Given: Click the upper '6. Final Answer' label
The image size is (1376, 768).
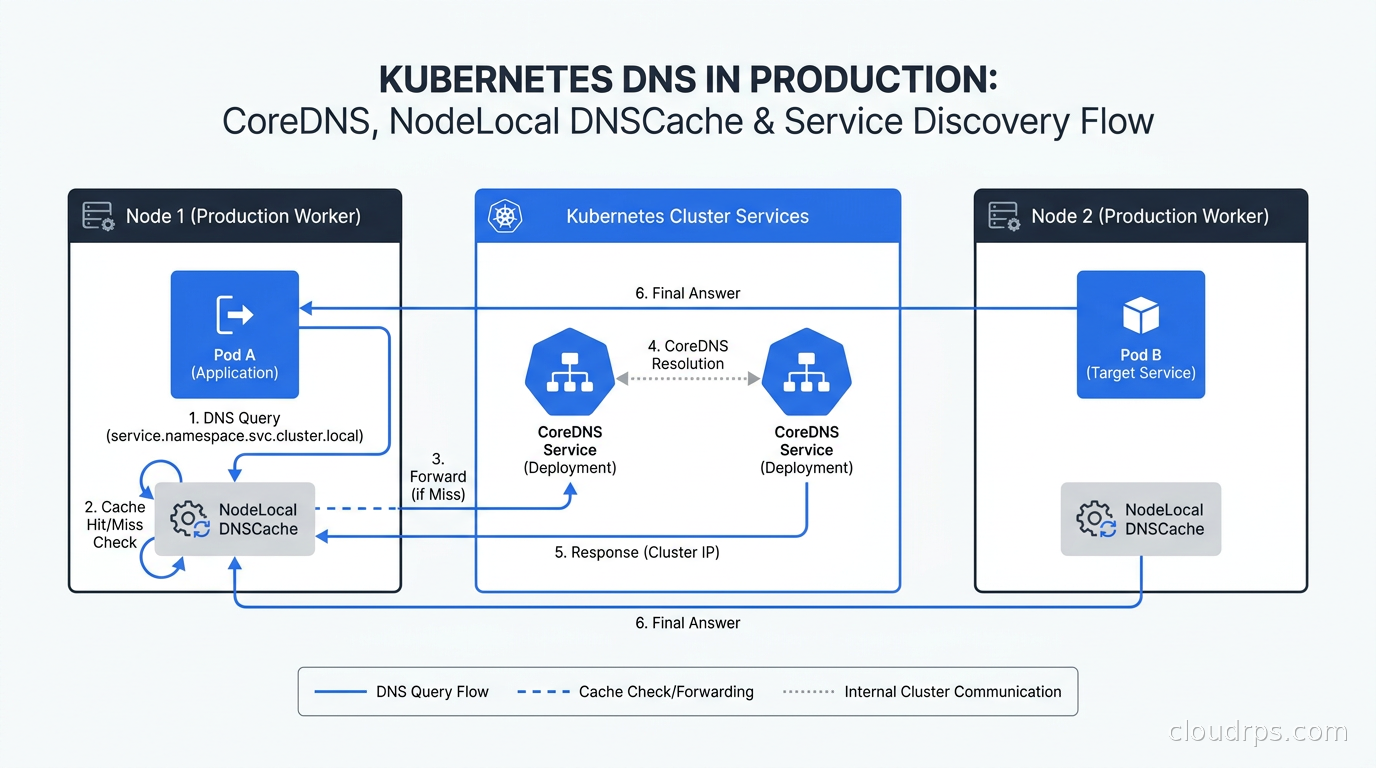Looking at the screenshot, I should pyautogui.click(x=688, y=293).
